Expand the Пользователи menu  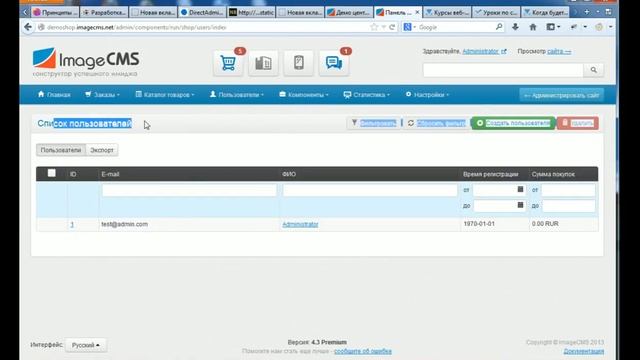click(x=237, y=95)
